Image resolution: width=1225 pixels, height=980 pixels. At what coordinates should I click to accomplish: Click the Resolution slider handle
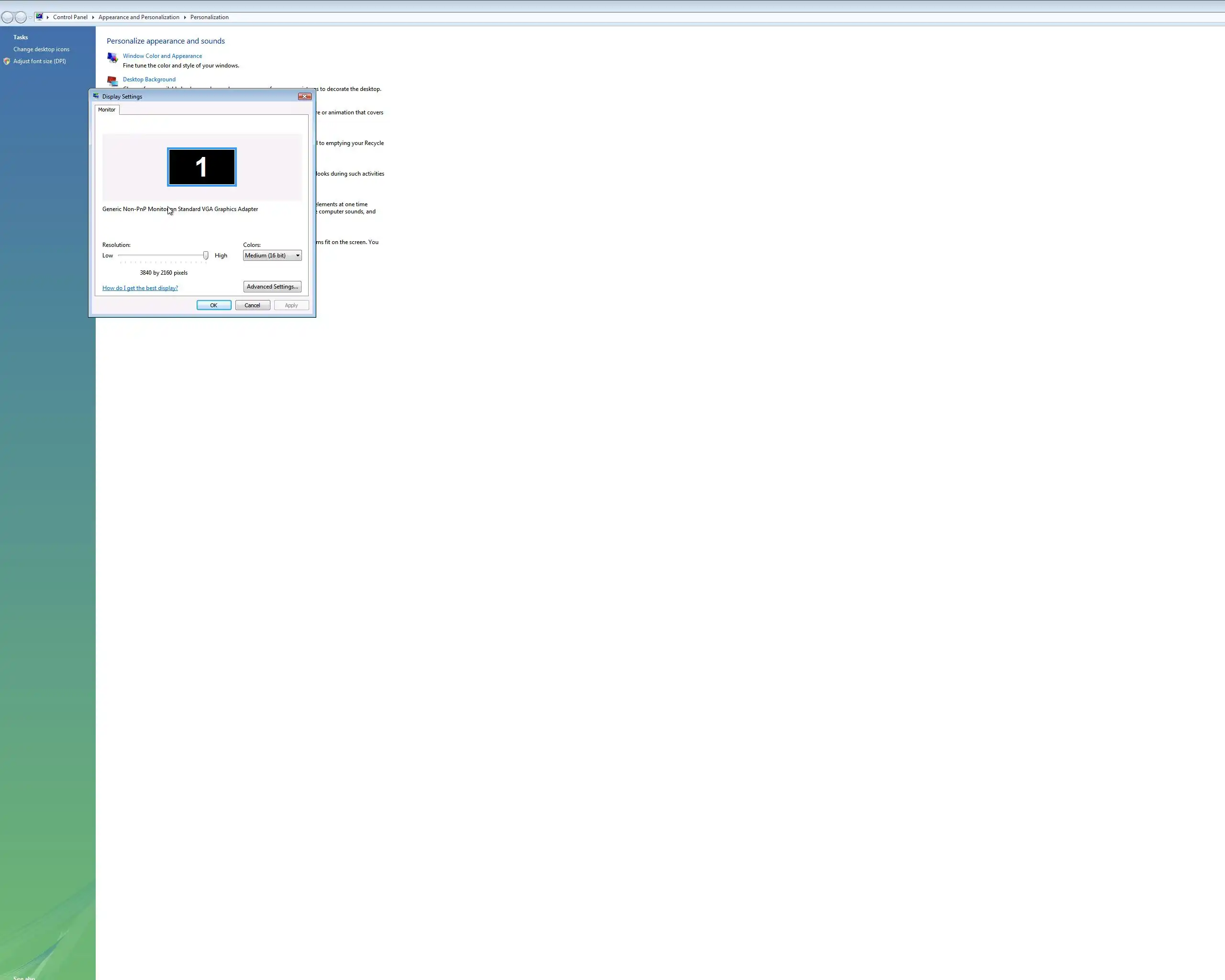coord(206,256)
